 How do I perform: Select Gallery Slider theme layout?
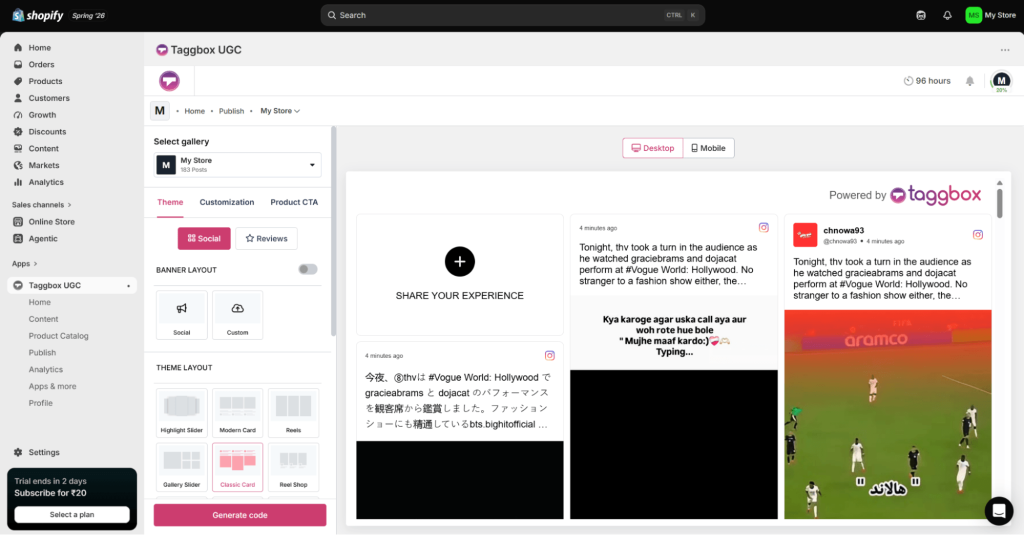pos(182,467)
